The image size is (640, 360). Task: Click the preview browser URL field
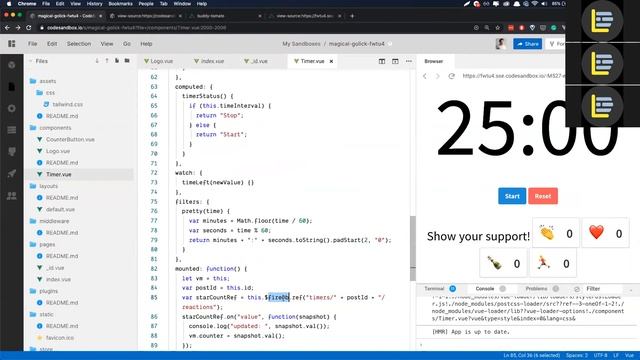(513, 76)
